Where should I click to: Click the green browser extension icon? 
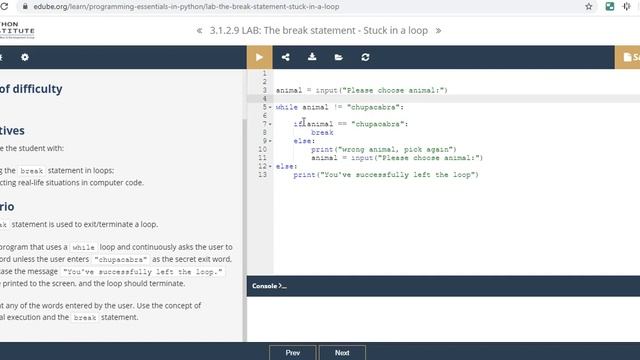[x=610, y=7]
